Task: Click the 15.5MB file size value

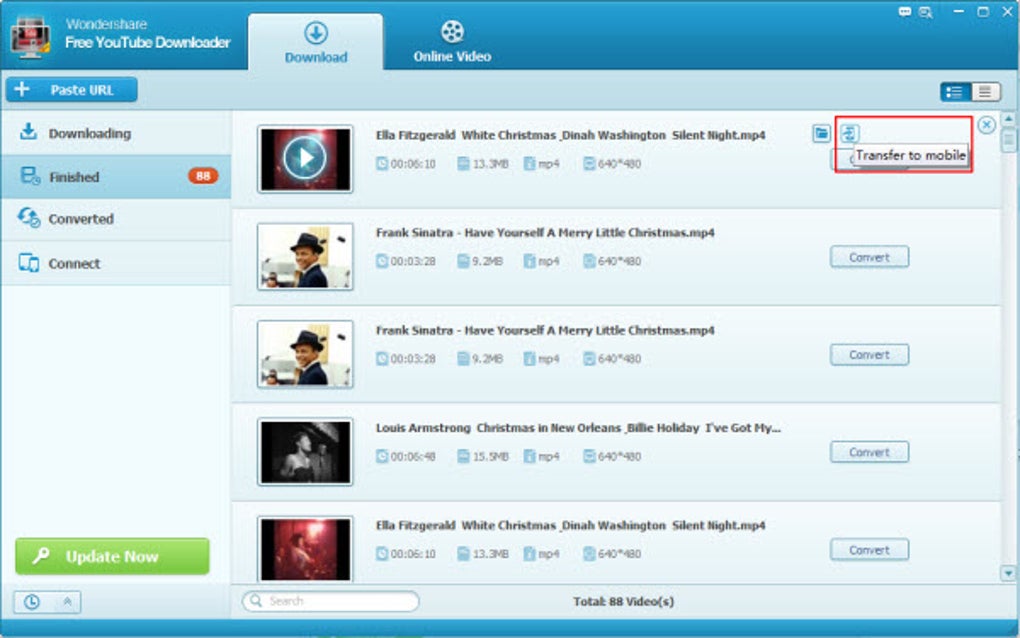Action: [490, 457]
